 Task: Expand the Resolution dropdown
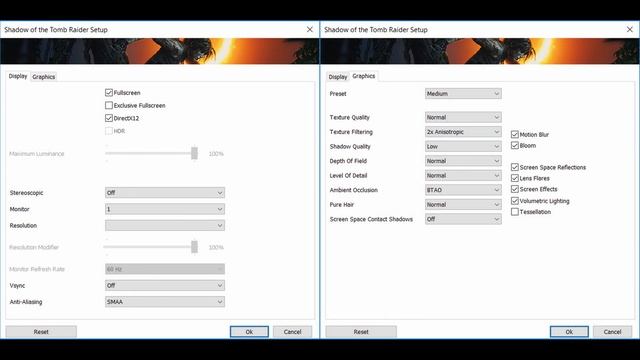click(x=165, y=225)
